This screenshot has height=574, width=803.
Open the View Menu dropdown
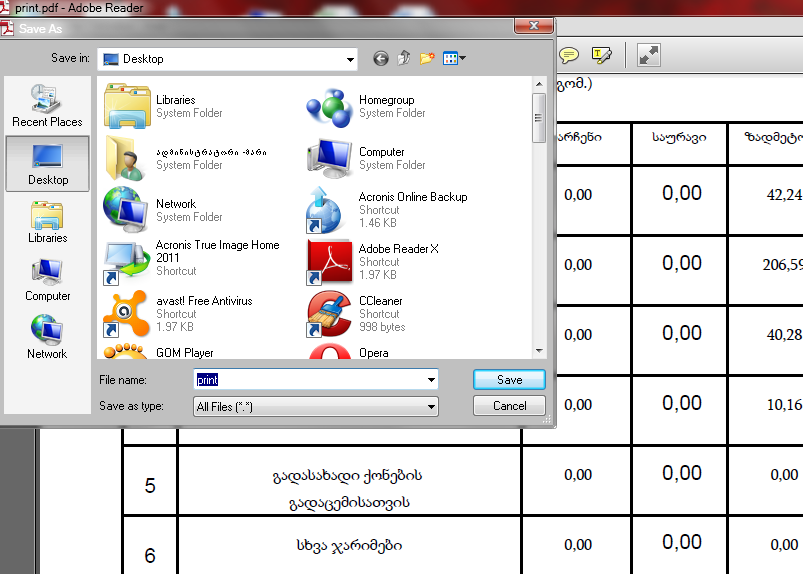(455, 59)
